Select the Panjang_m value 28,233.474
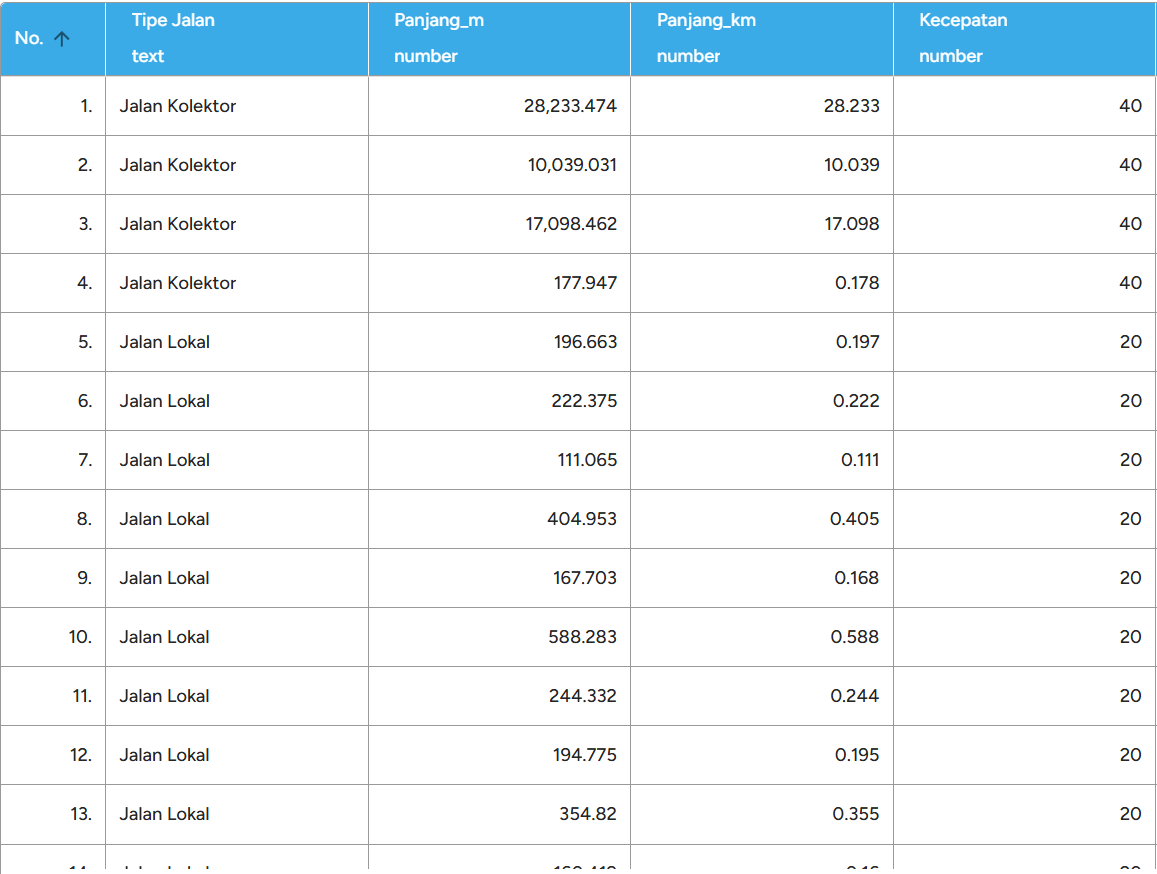 567,105
